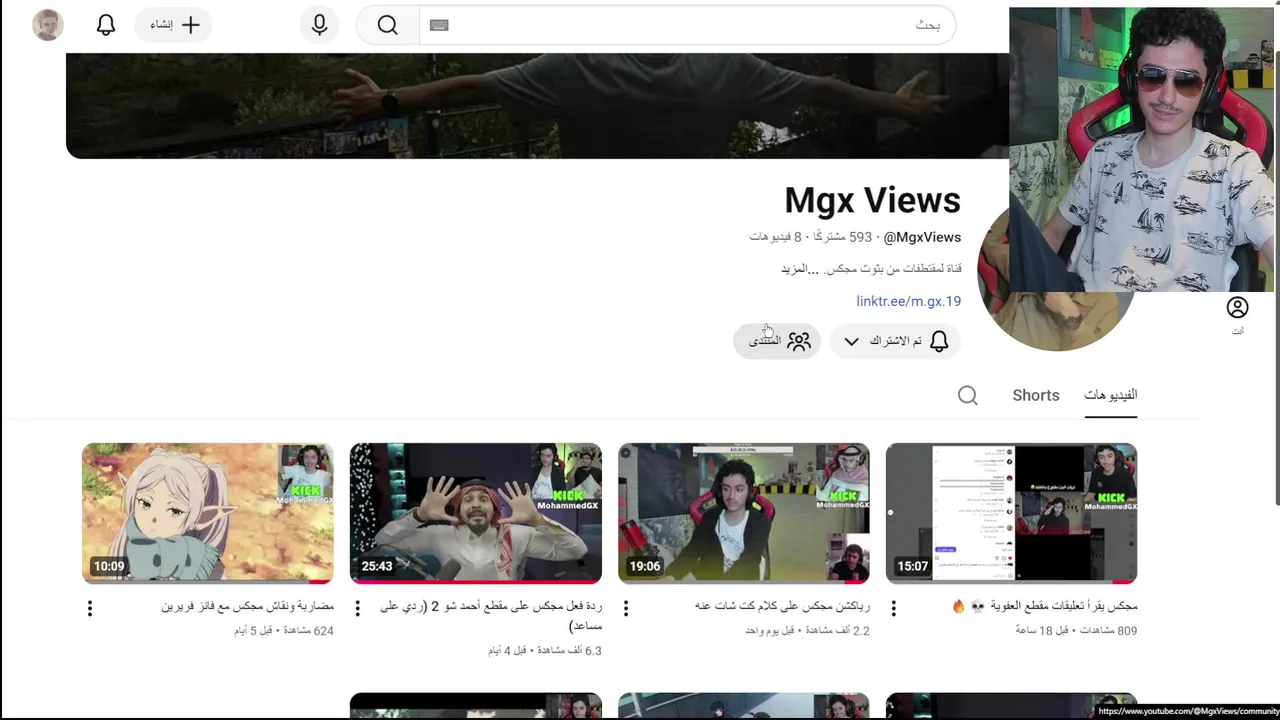Open the 10:09 anime video thumbnail
The width and height of the screenshot is (1280, 720).
pyautogui.click(x=208, y=513)
